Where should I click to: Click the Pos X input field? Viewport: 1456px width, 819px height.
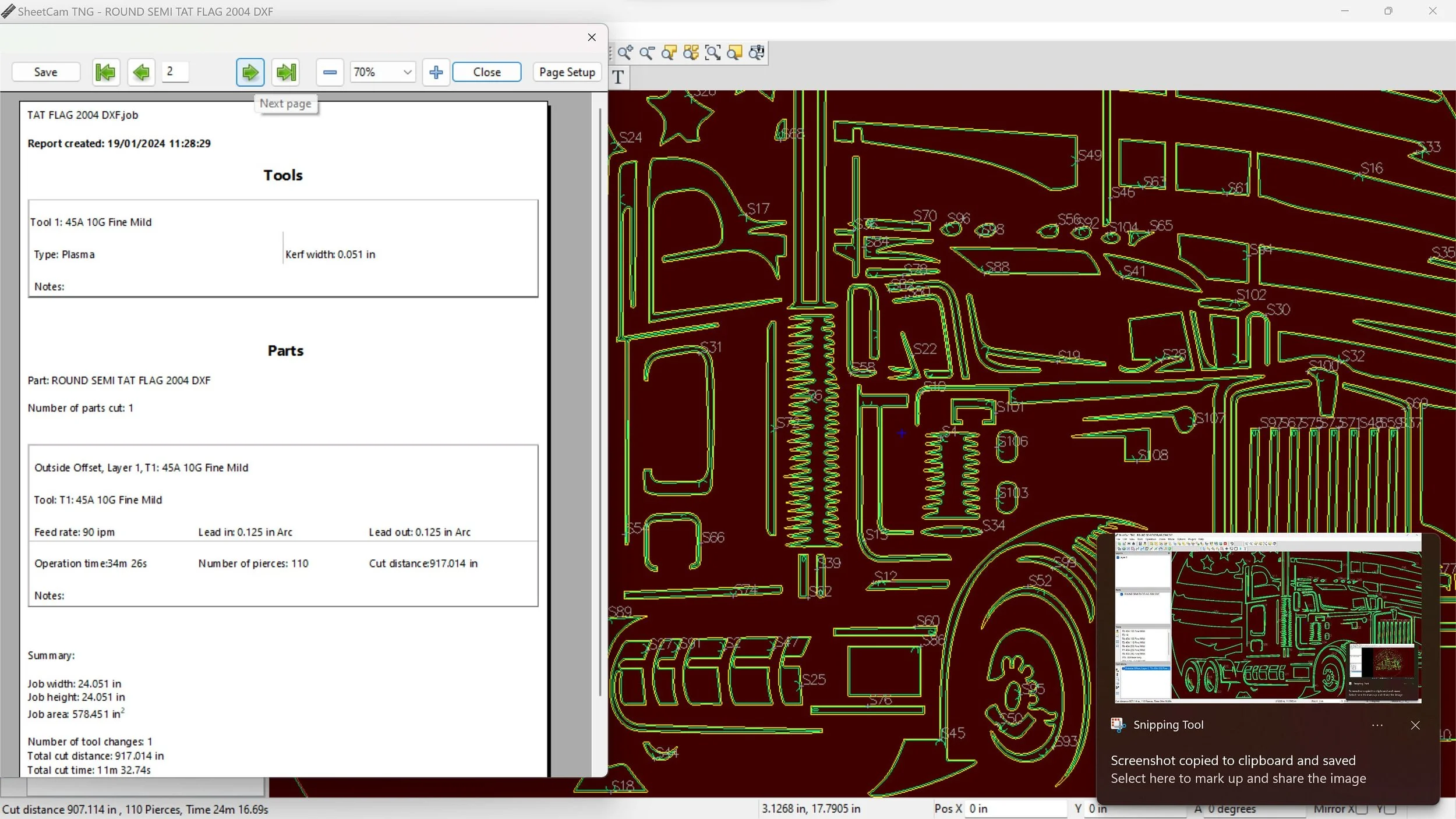(x=1016, y=809)
